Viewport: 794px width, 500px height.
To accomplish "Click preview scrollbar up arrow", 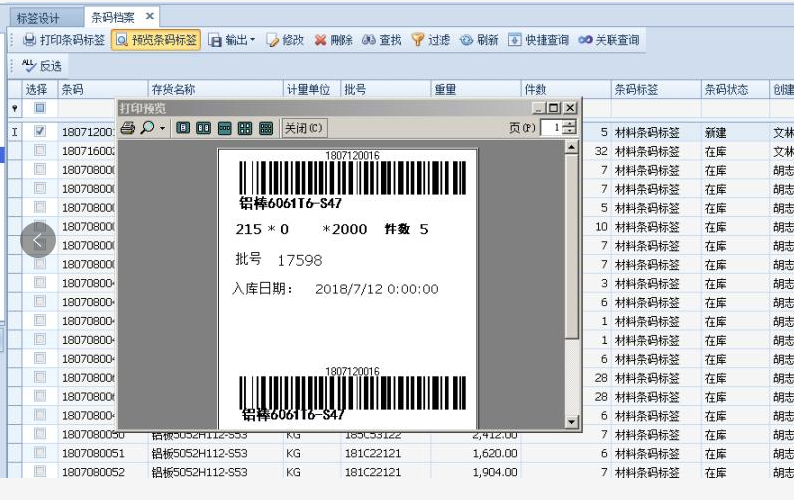I will pos(571,147).
